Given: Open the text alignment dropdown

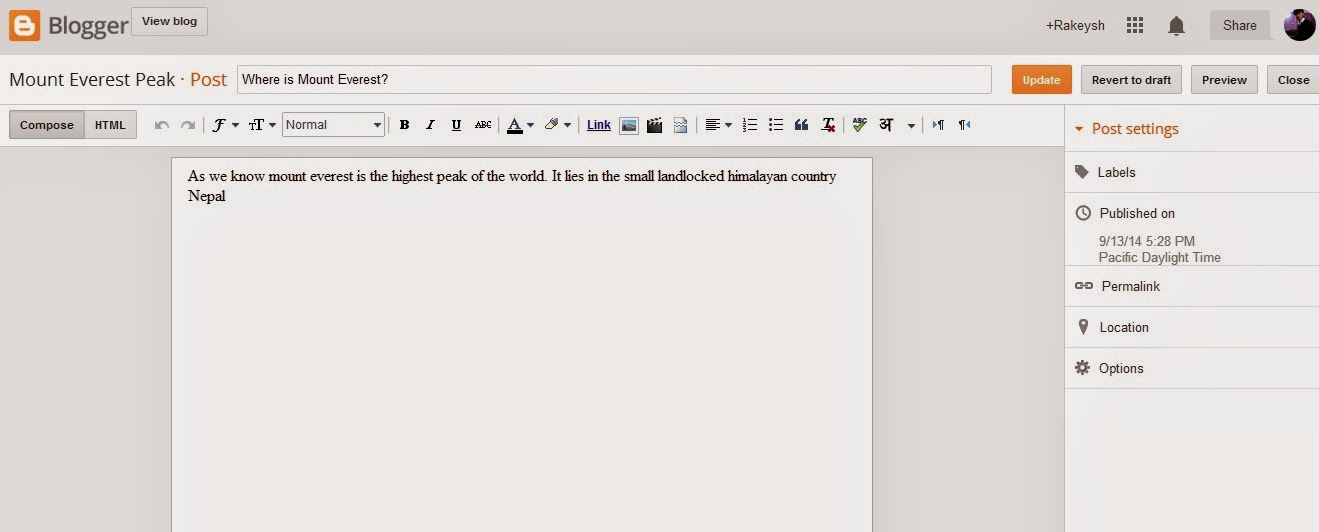Looking at the screenshot, I should pos(718,125).
